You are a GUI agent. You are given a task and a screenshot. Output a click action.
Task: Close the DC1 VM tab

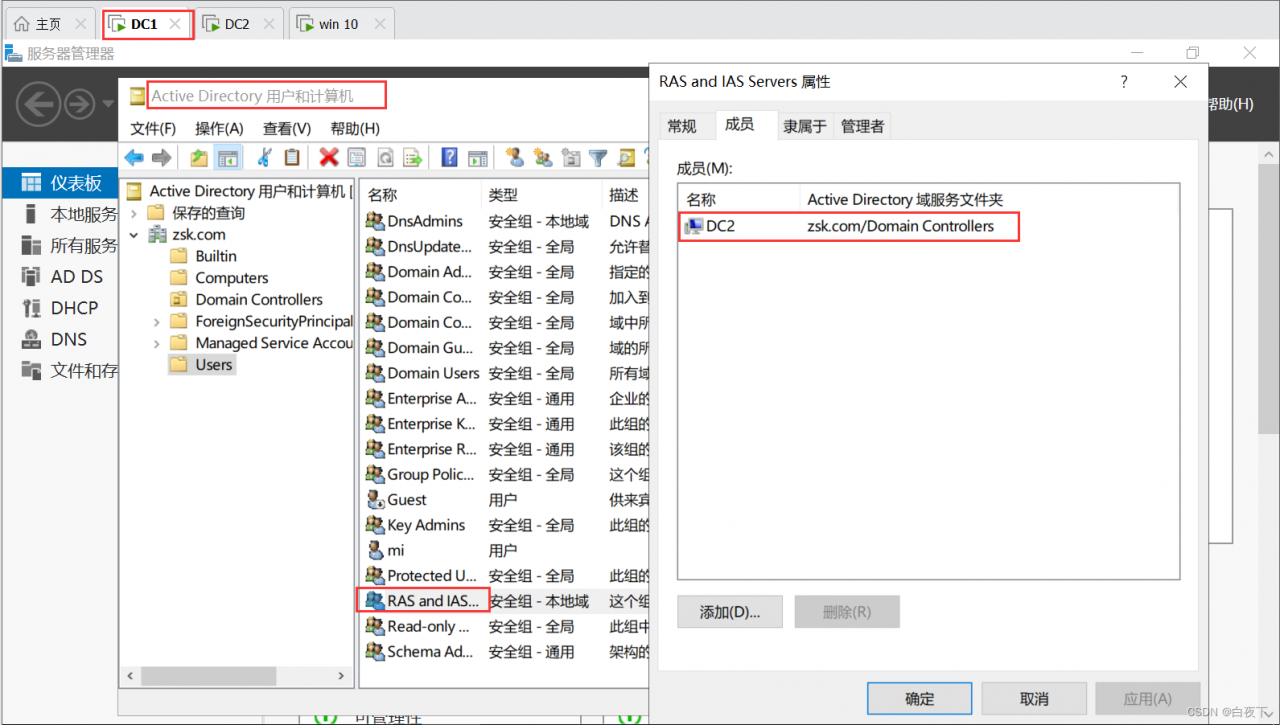175,24
